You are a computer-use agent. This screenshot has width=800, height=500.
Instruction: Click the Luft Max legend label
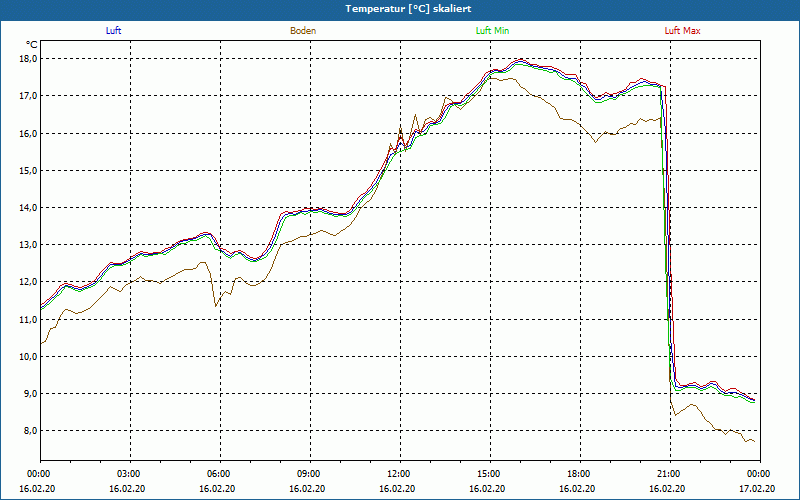[x=682, y=31]
